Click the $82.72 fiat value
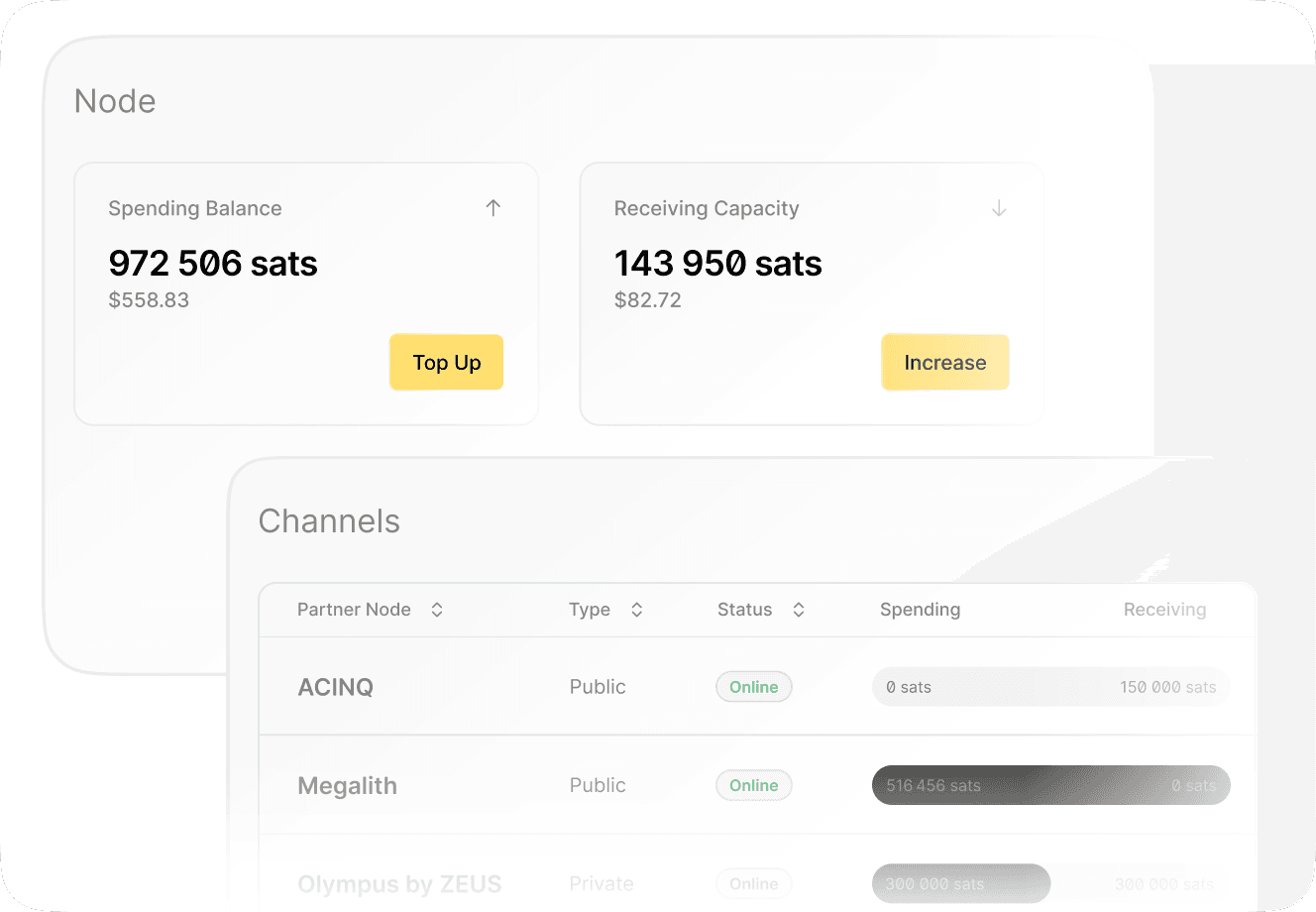Image resolution: width=1316 pixels, height=912 pixels. [648, 300]
